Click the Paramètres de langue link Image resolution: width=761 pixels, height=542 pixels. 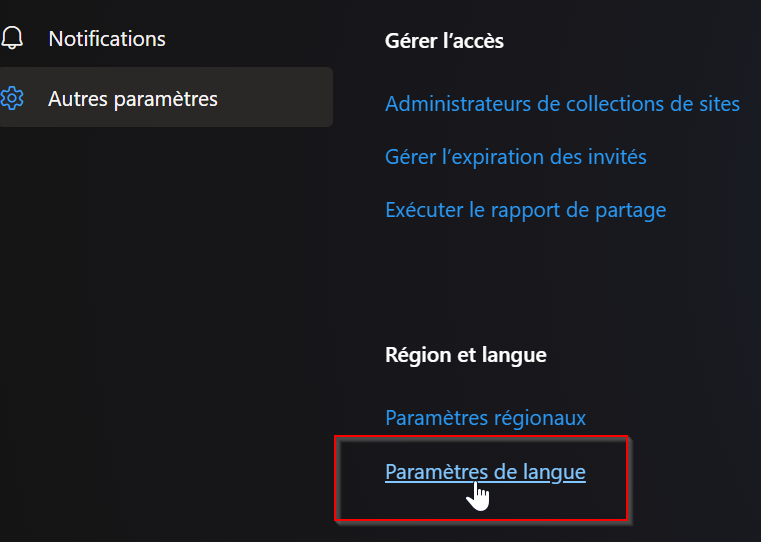(x=485, y=471)
